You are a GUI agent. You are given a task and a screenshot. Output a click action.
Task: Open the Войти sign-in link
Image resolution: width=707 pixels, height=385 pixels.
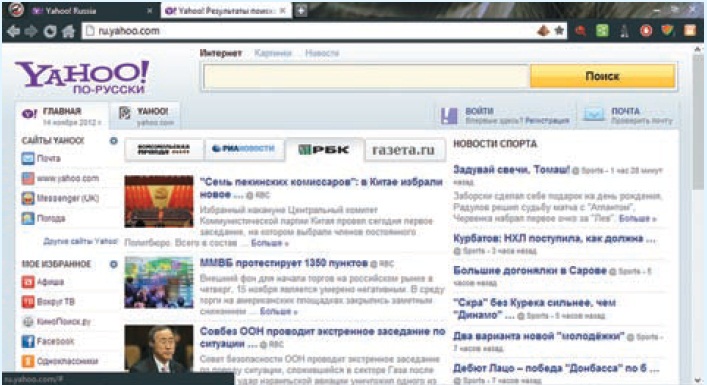click(479, 111)
